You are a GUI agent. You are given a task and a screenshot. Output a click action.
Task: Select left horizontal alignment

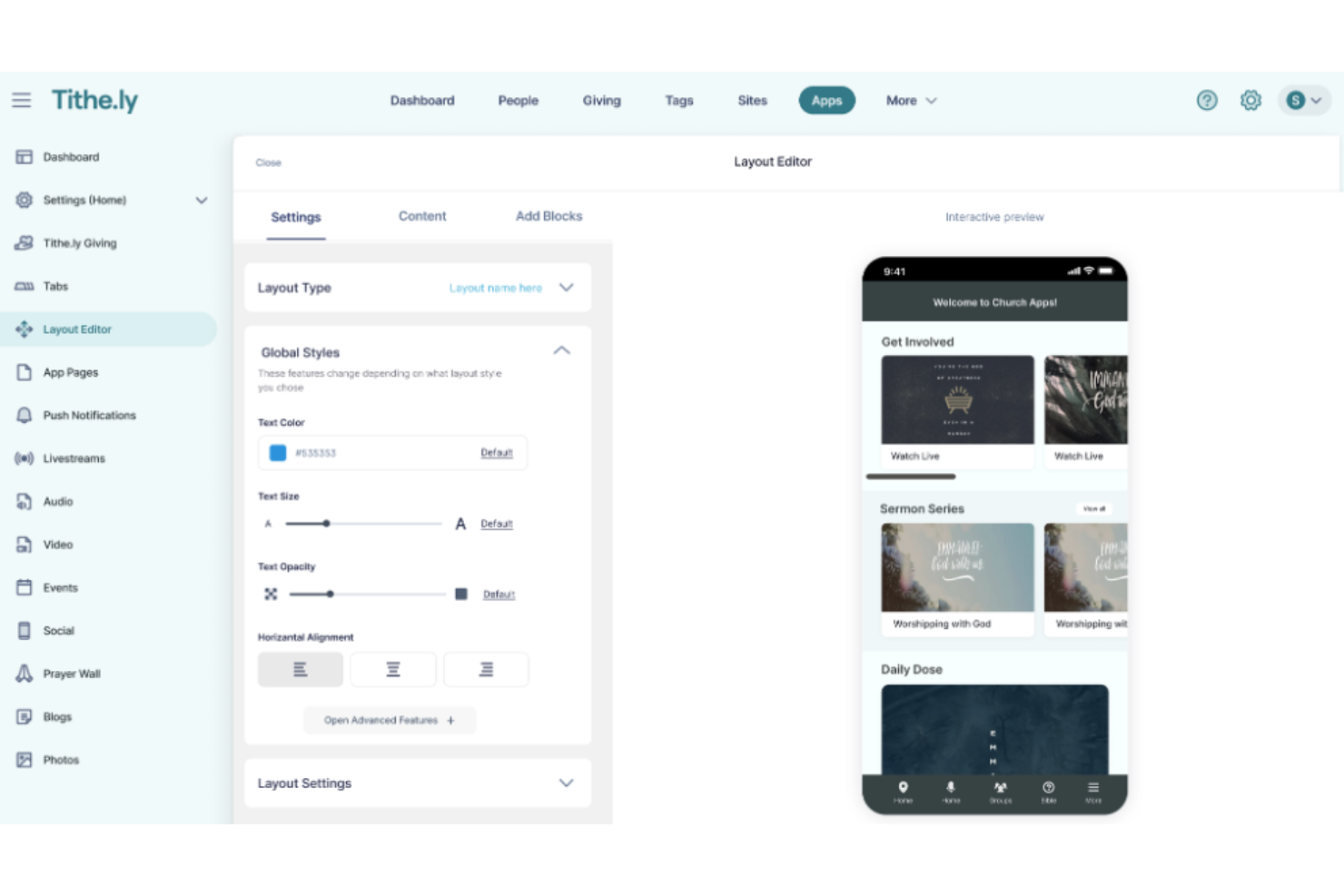click(301, 669)
